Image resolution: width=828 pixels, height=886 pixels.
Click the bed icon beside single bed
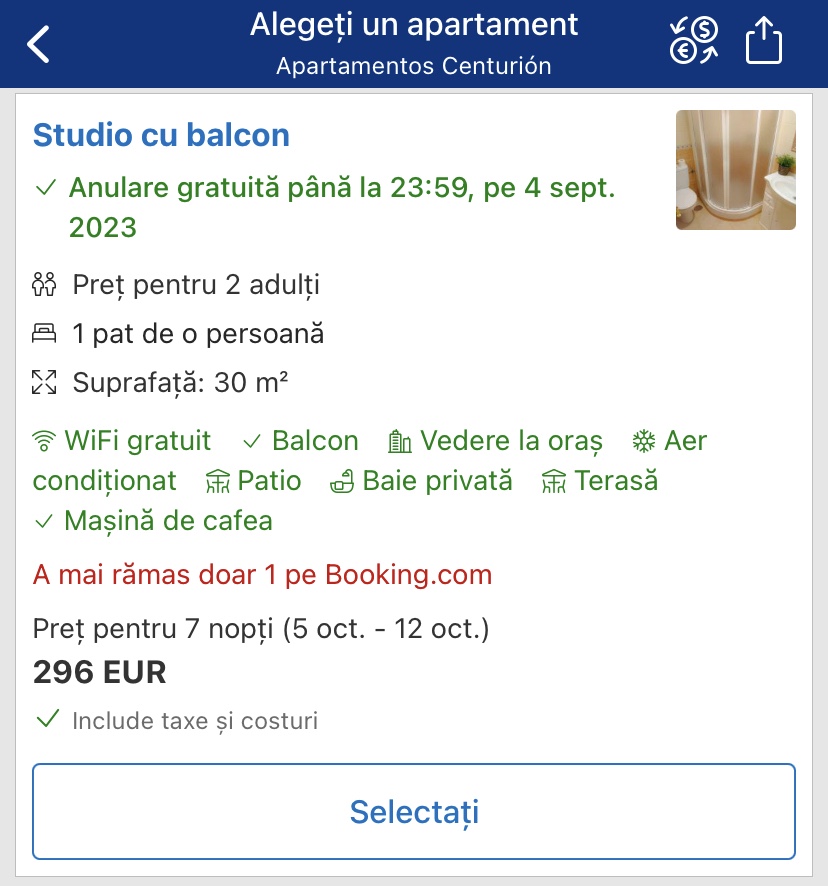click(x=45, y=334)
